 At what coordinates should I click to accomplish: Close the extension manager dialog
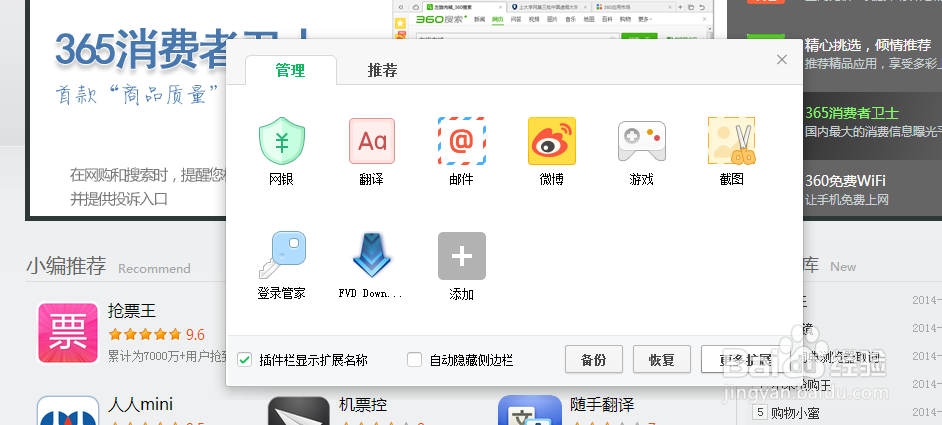[782, 60]
